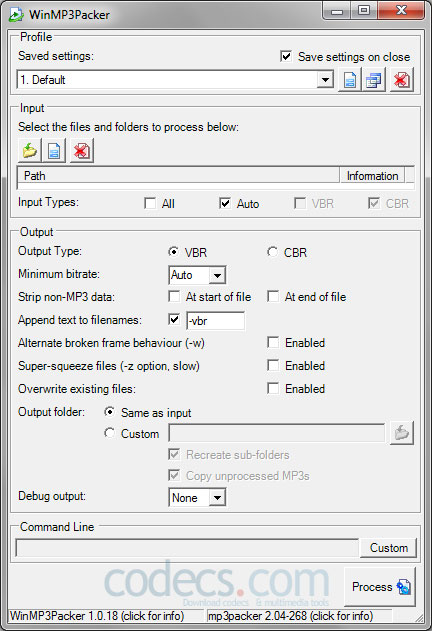The height and width of the screenshot is (631, 432).
Task: Toggle Save settings on close checkbox
Action: click(286, 56)
